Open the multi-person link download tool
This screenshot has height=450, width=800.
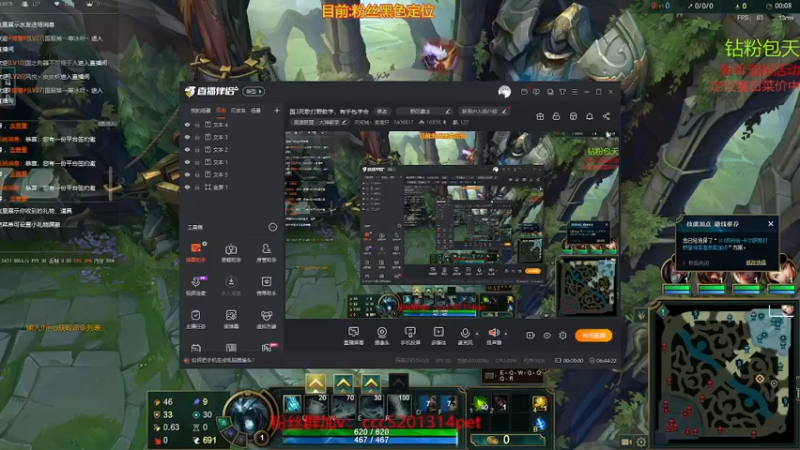click(231, 286)
